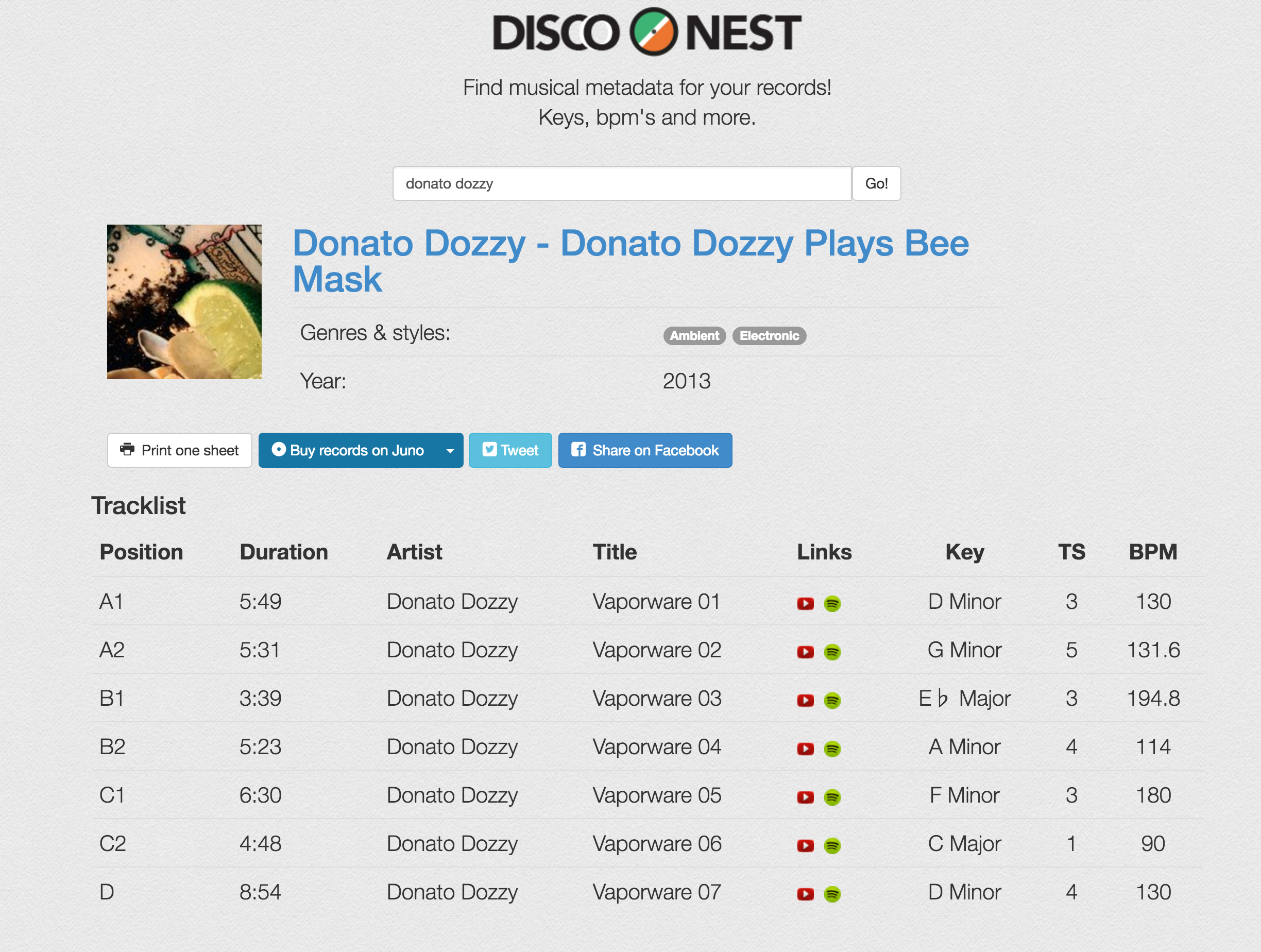Viewport: 1261px width, 952px height.
Task: Click the Share on Facebook button
Action: [645, 449]
